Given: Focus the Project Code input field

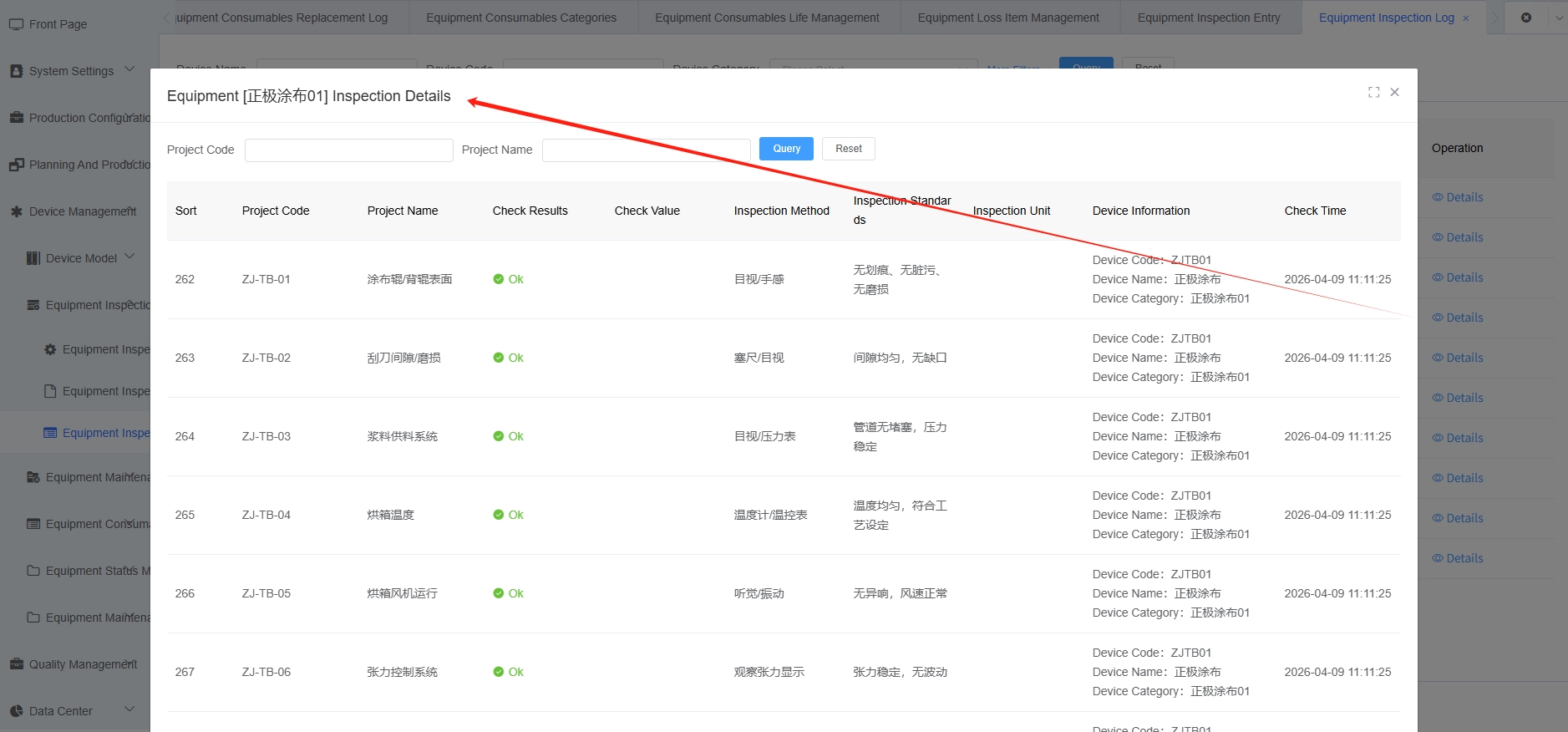Looking at the screenshot, I should click(349, 150).
